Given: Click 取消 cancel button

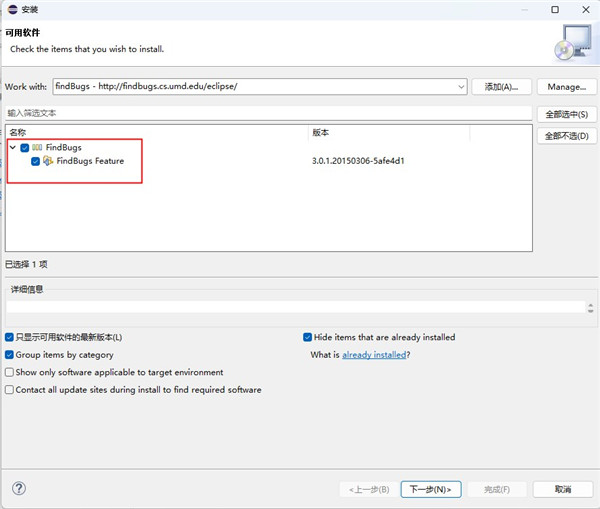Looking at the screenshot, I should coord(563,489).
